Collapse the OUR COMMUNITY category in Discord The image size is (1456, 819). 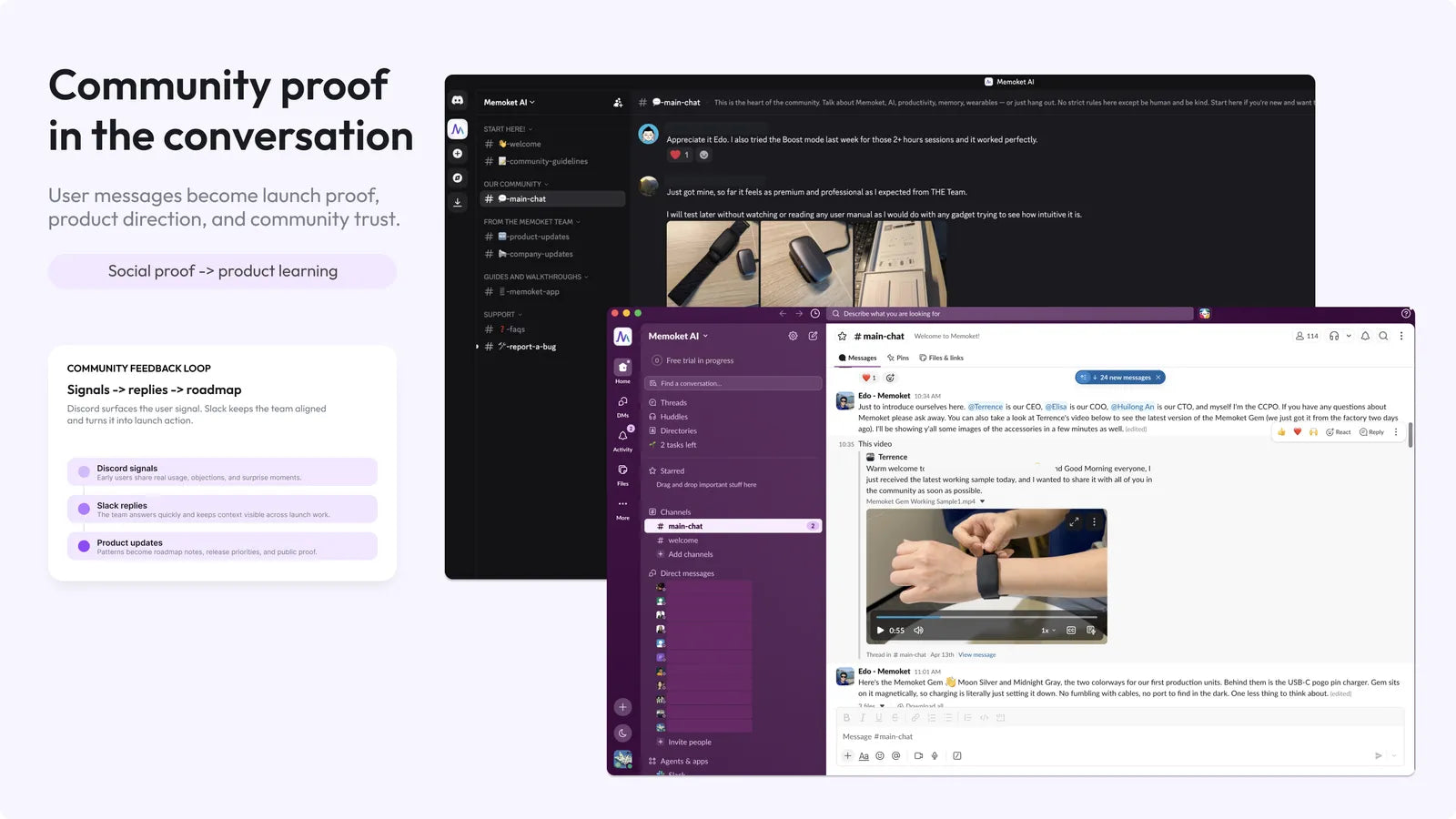pos(516,184)
